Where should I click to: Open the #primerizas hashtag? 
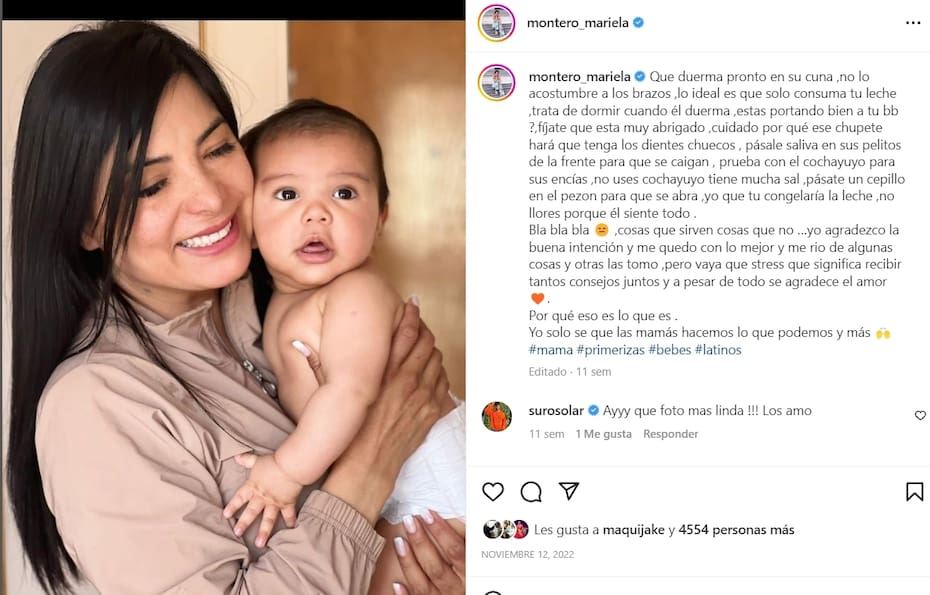point(610,350)
